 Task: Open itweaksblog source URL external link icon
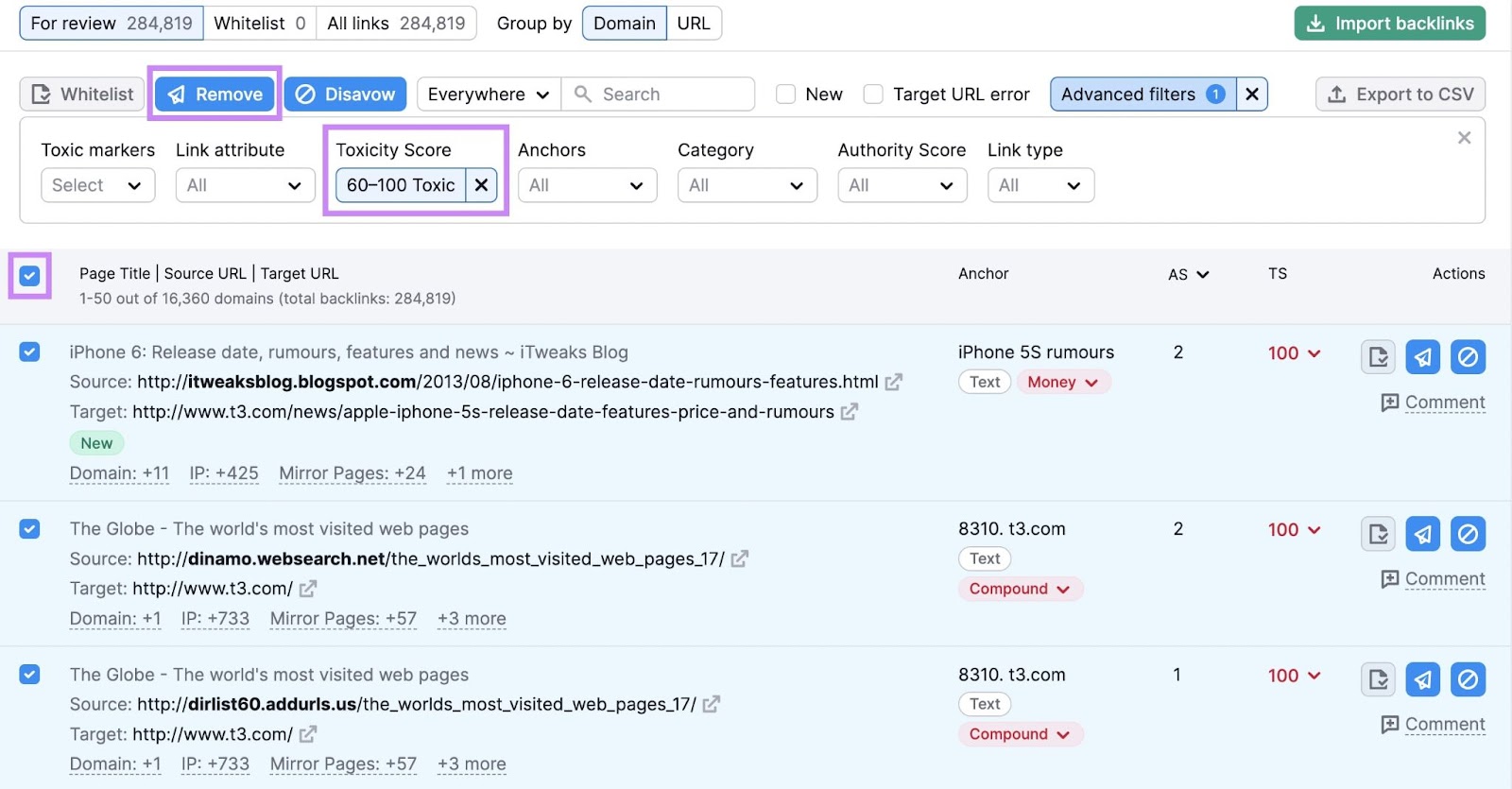[x=893, y=382]
